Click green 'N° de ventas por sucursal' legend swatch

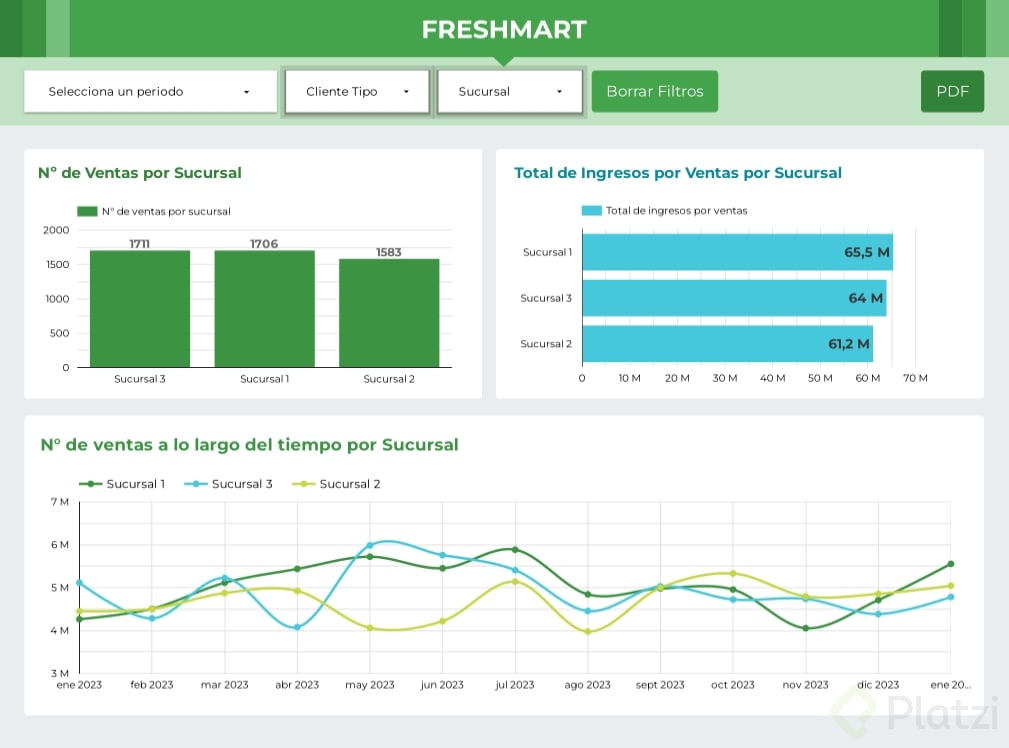tap(87, 212)
